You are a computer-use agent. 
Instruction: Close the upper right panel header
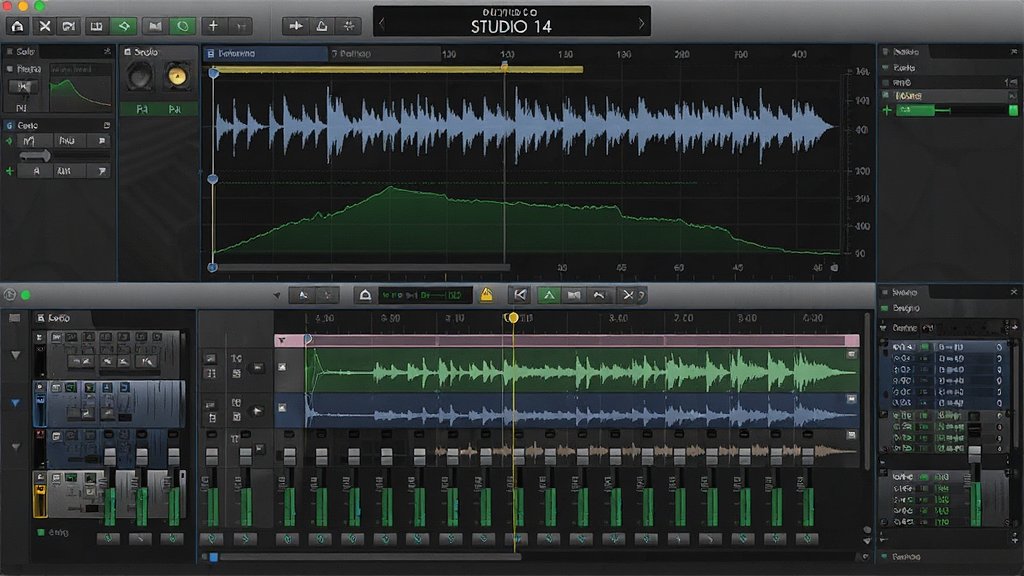[1014, 52]
